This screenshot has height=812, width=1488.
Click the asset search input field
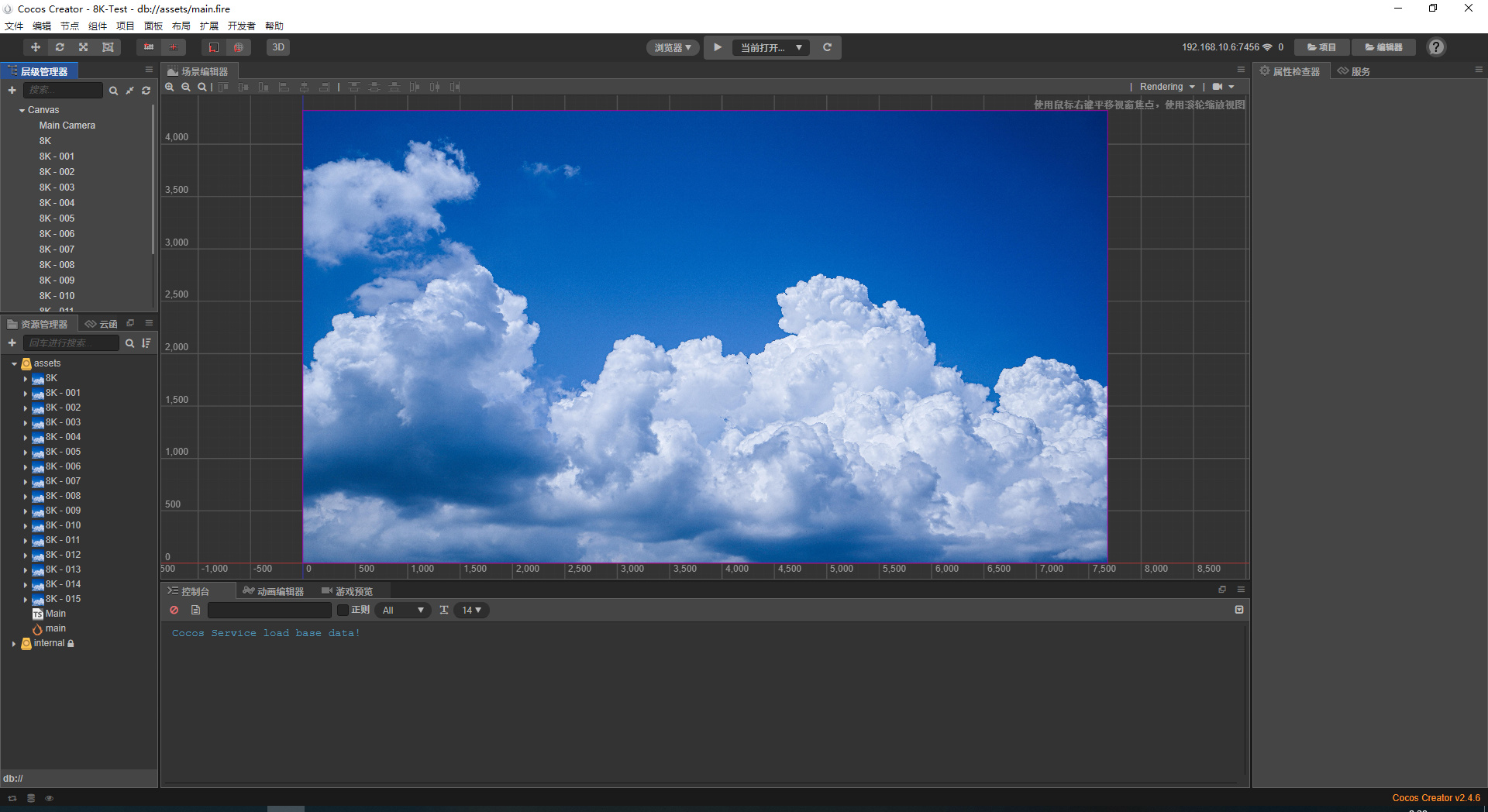pyautogui.click(x=71, y=343)
